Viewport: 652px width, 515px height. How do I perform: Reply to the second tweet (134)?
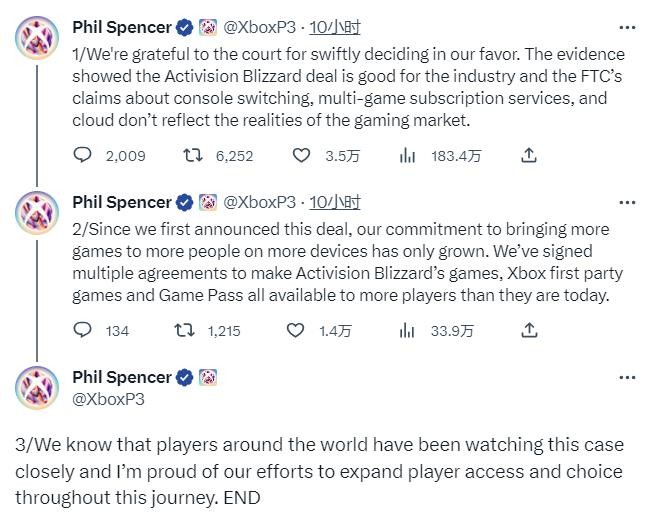pyautogui.click(x=84, y=330)
